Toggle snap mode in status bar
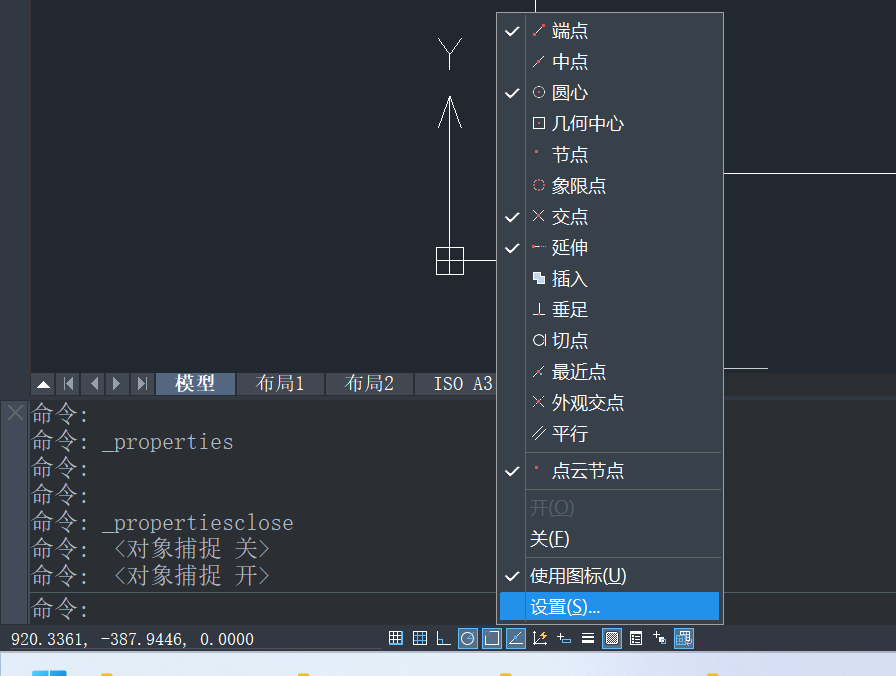Image resolution: width=896 pixels, height=676 pixels. click(x=396, y=638)
